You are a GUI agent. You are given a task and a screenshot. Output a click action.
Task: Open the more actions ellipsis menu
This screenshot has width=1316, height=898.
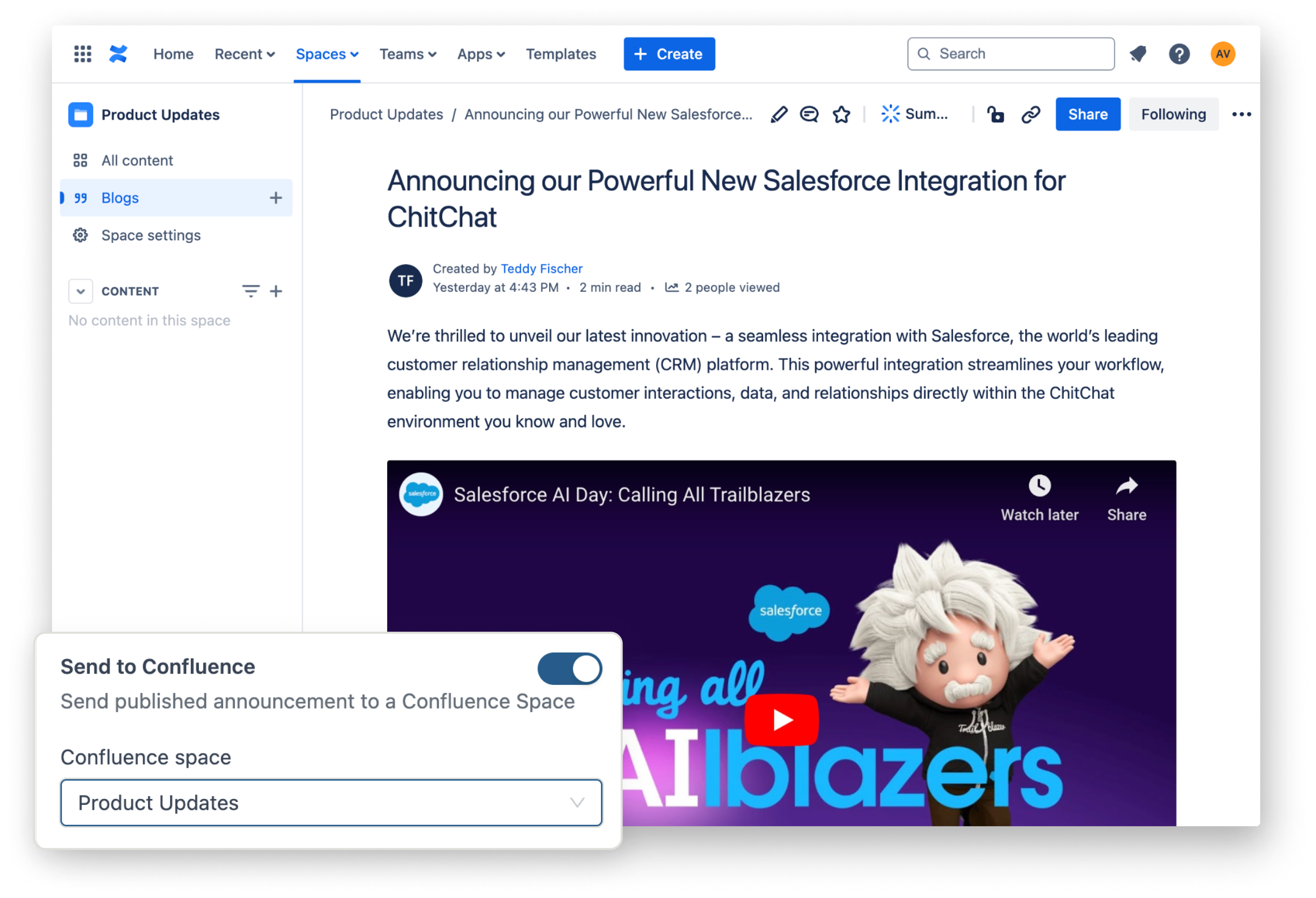click(1241, 115)
